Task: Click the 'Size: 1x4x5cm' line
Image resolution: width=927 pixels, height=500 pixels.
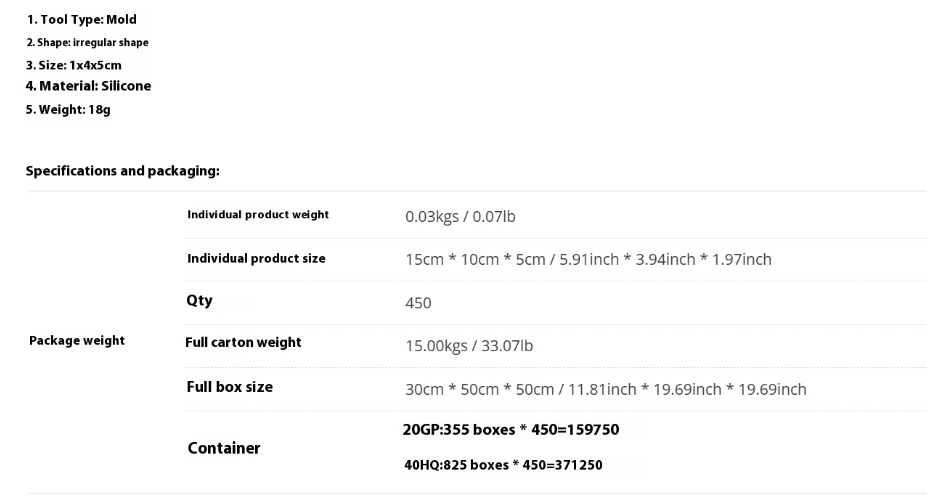Action: coord(74,65)
